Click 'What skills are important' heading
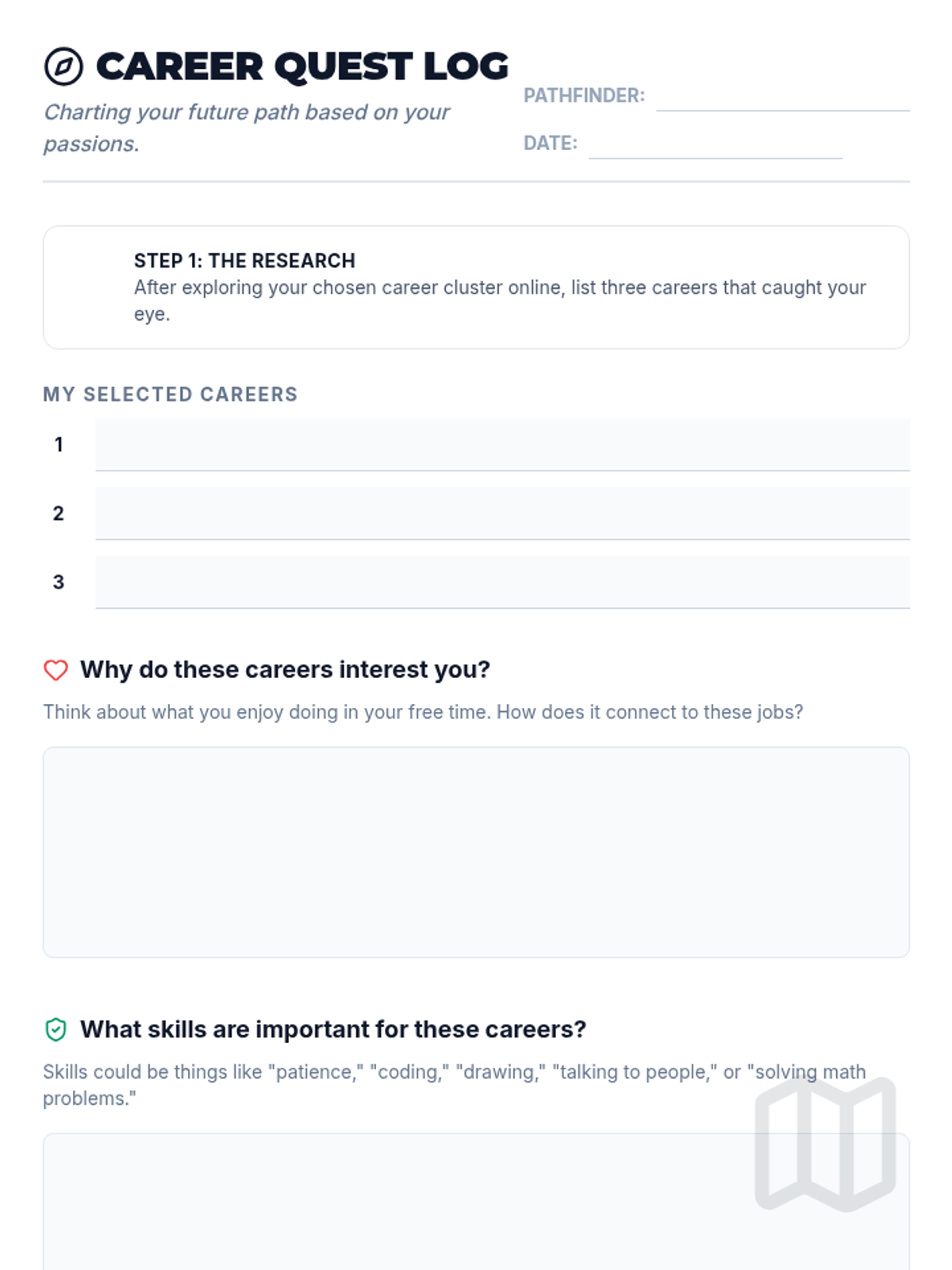Image resolution: width=952 pixels, height=1270 pixels. point(332,1029)
